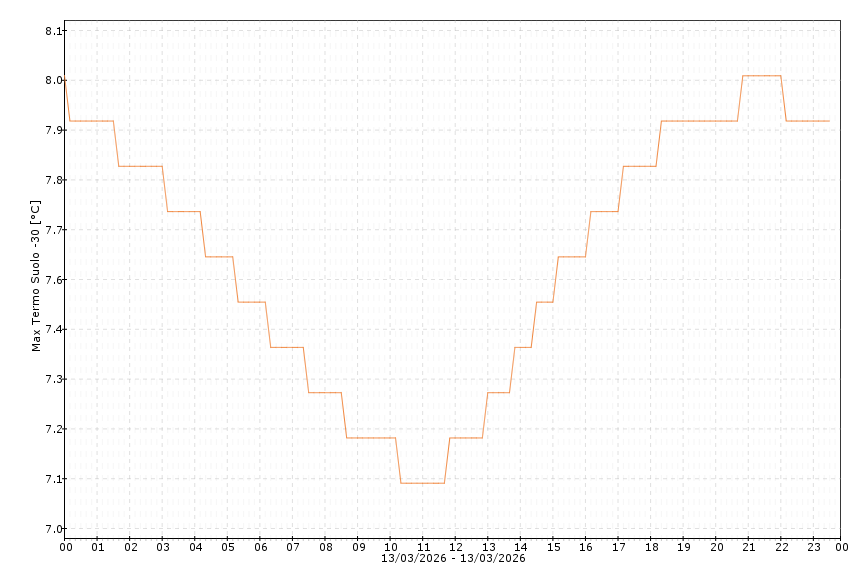Click the line plateau between hours 02 and 03

141,166
